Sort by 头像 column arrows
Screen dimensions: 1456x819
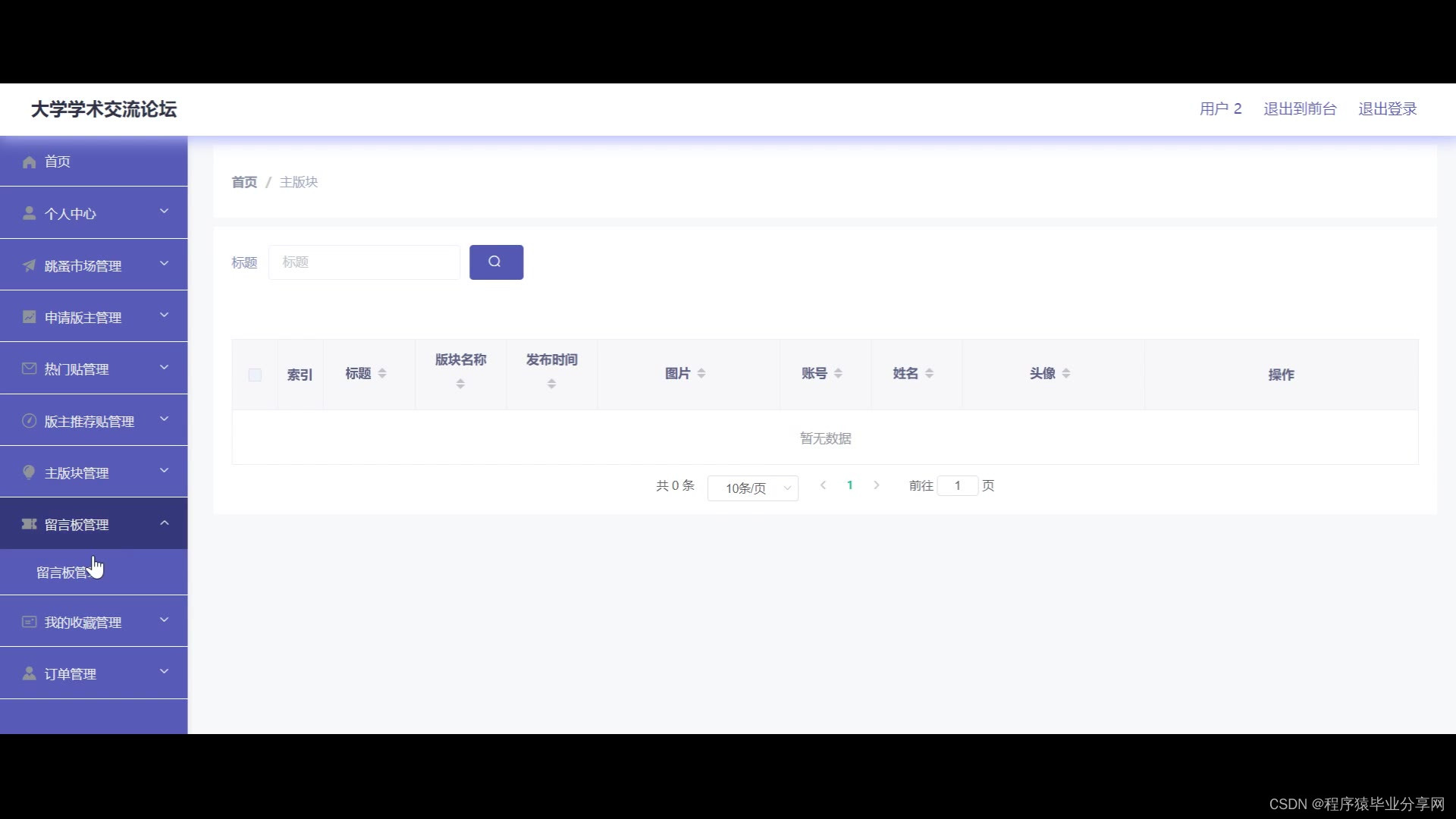[x=1065, y=373]
